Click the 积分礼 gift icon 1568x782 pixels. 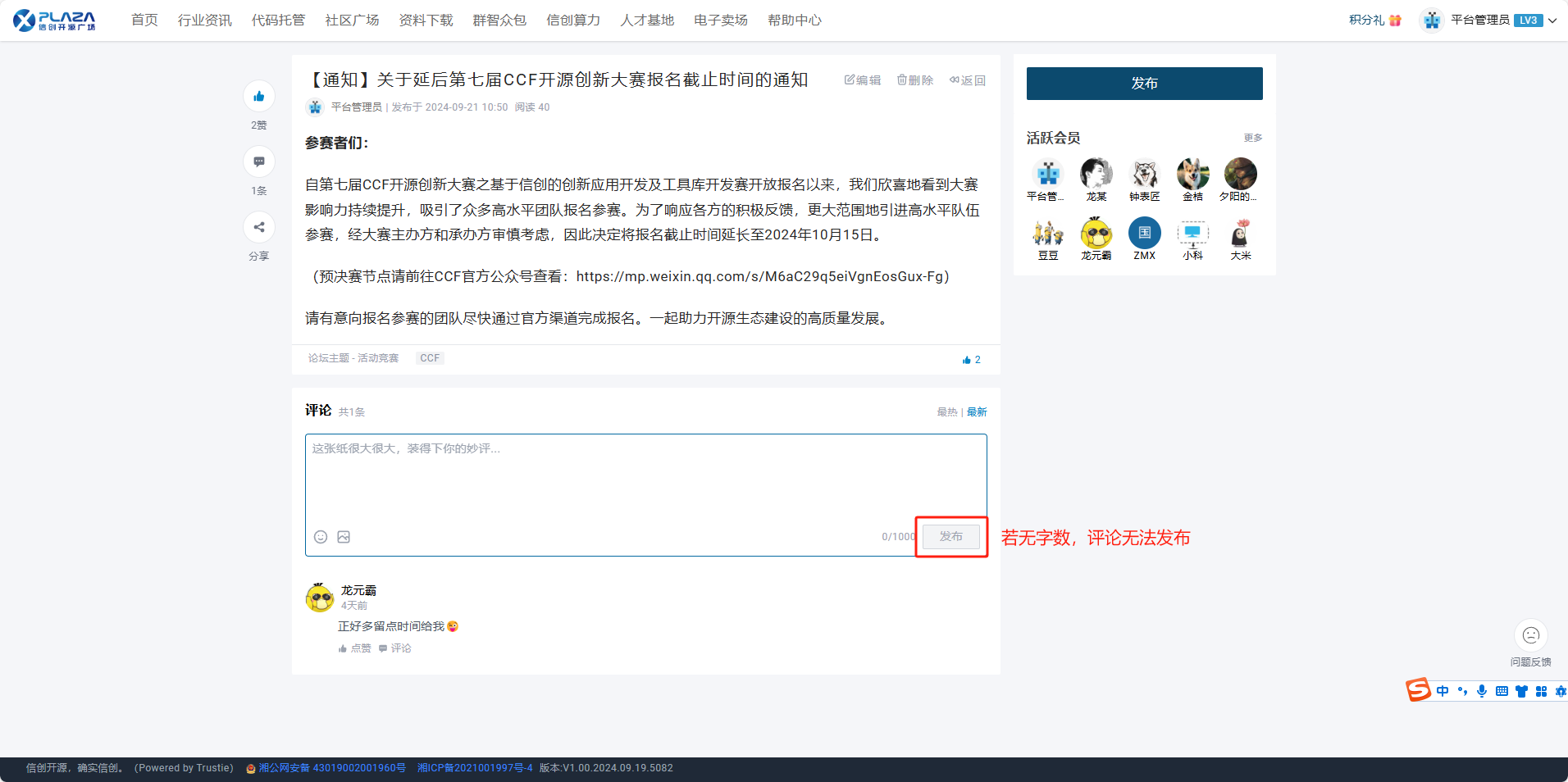coord(1395,20)
